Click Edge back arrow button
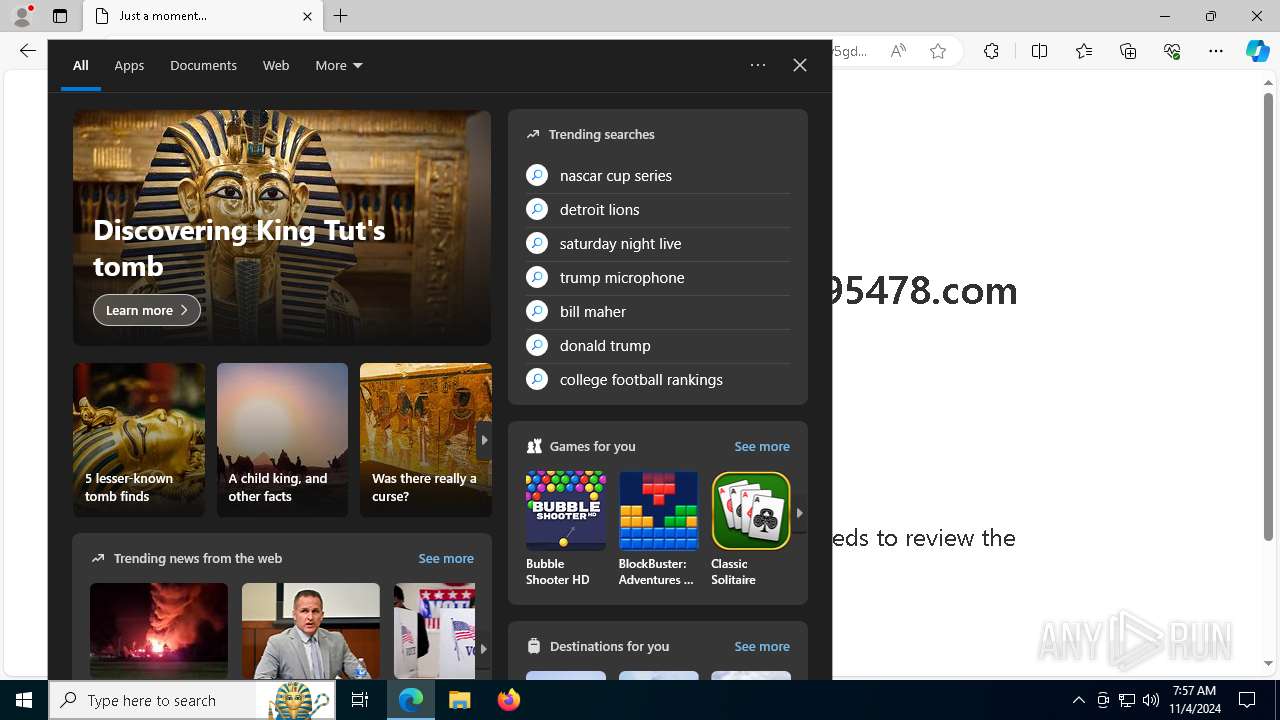Image resolution: width=1280 pixels, height=720 pixels. [x=27, y=51]
